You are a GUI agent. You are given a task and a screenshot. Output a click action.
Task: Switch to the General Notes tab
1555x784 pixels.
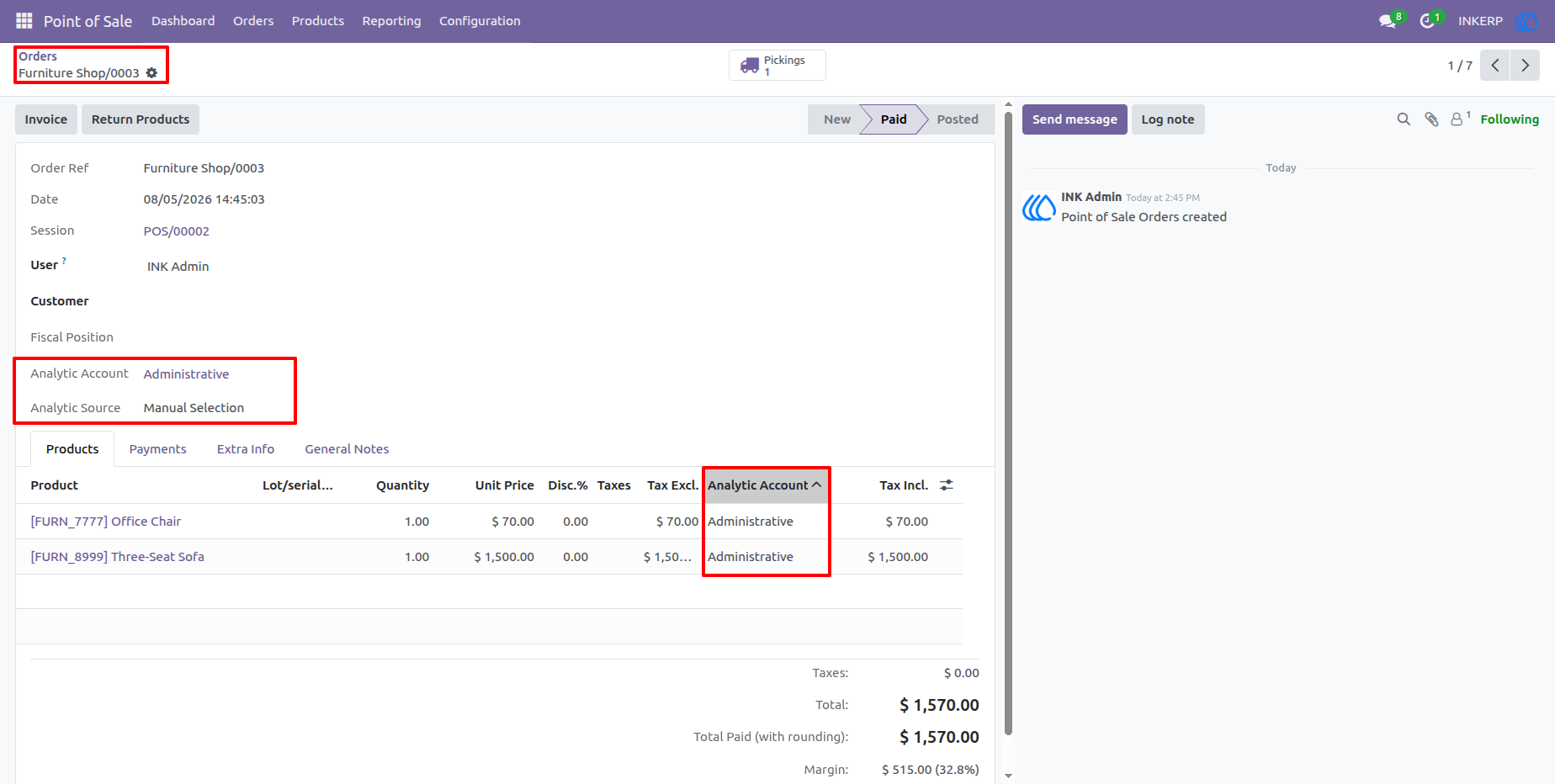point(347,449)
